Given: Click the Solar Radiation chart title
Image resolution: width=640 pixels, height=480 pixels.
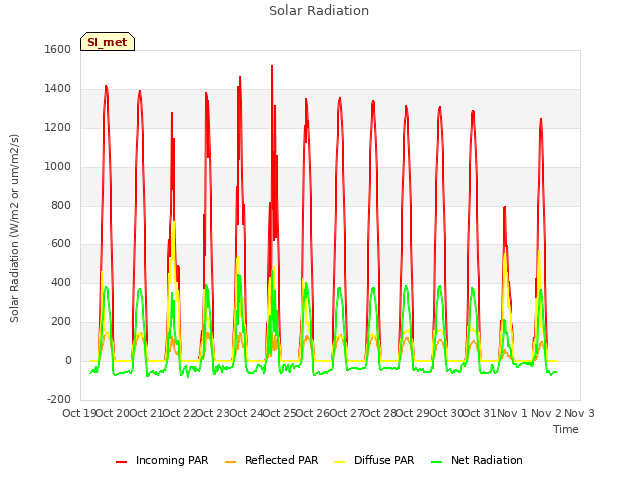Looking at the screenshot, I should tap(319, 11).
